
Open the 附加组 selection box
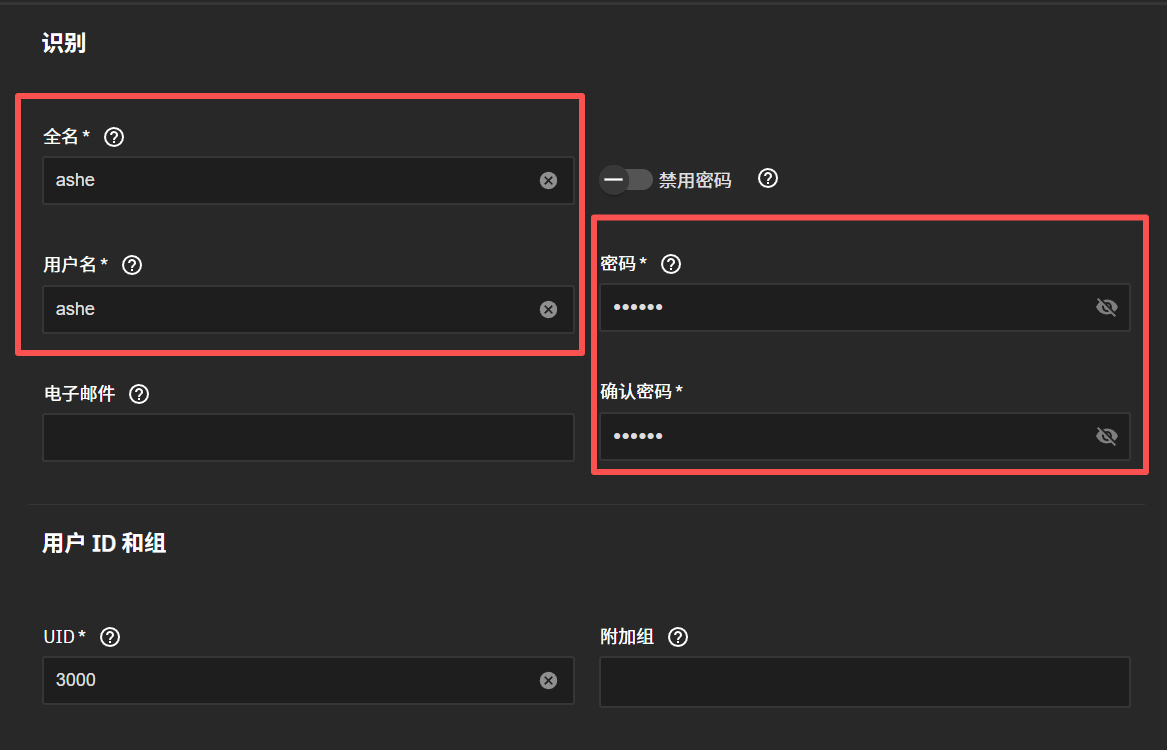click(864, 682)
